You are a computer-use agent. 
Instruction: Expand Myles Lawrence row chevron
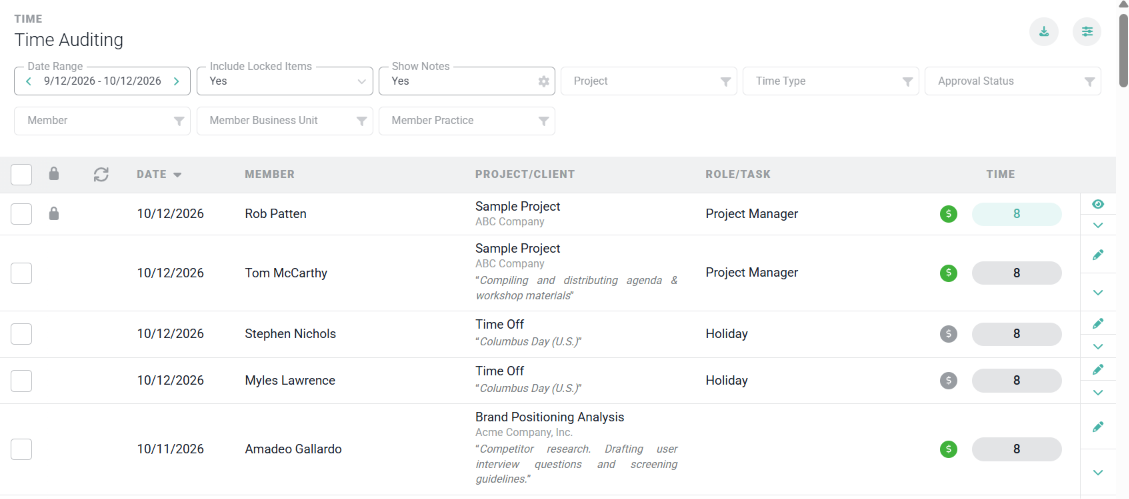coord(1097,392)
